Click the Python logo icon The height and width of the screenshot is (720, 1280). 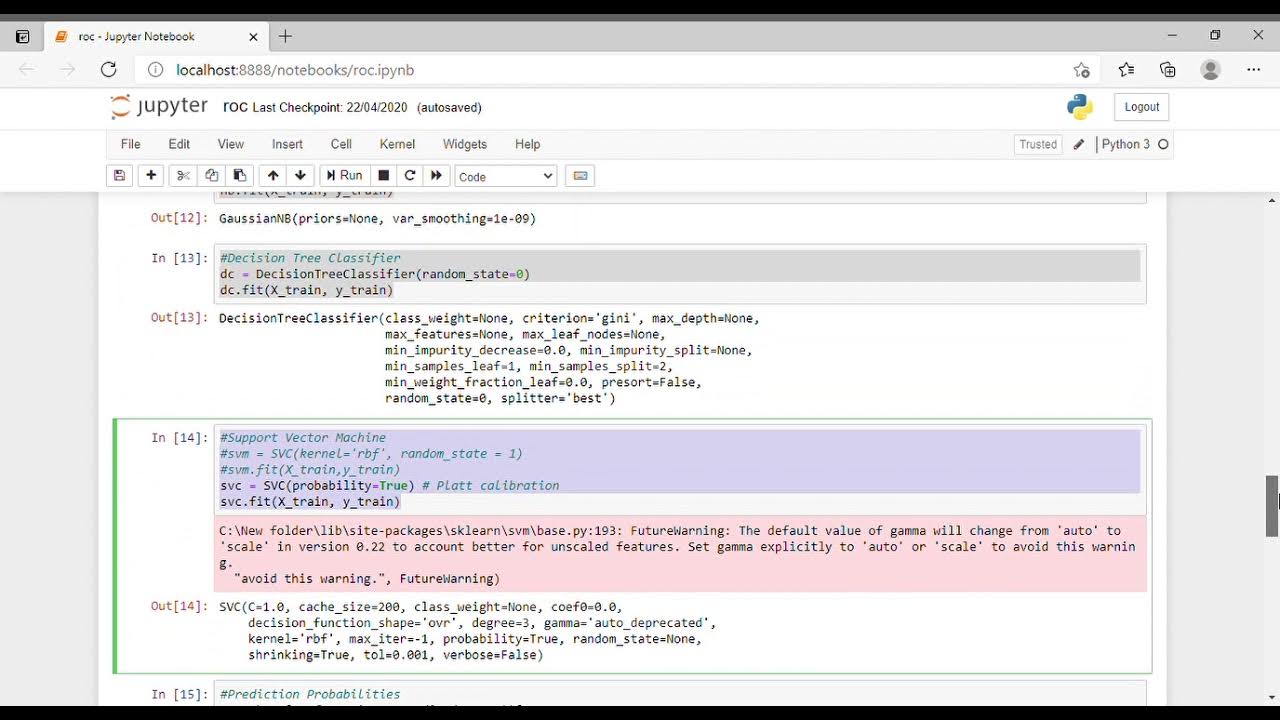[1079, 107]
